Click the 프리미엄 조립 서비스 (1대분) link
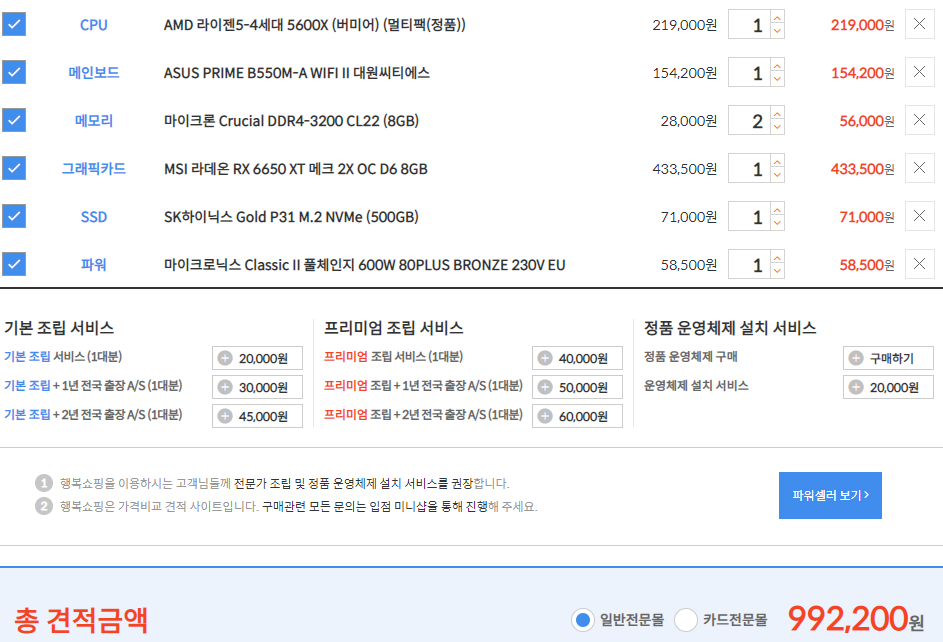The width and height of the screenshot is (943, 642). point(393,356)
